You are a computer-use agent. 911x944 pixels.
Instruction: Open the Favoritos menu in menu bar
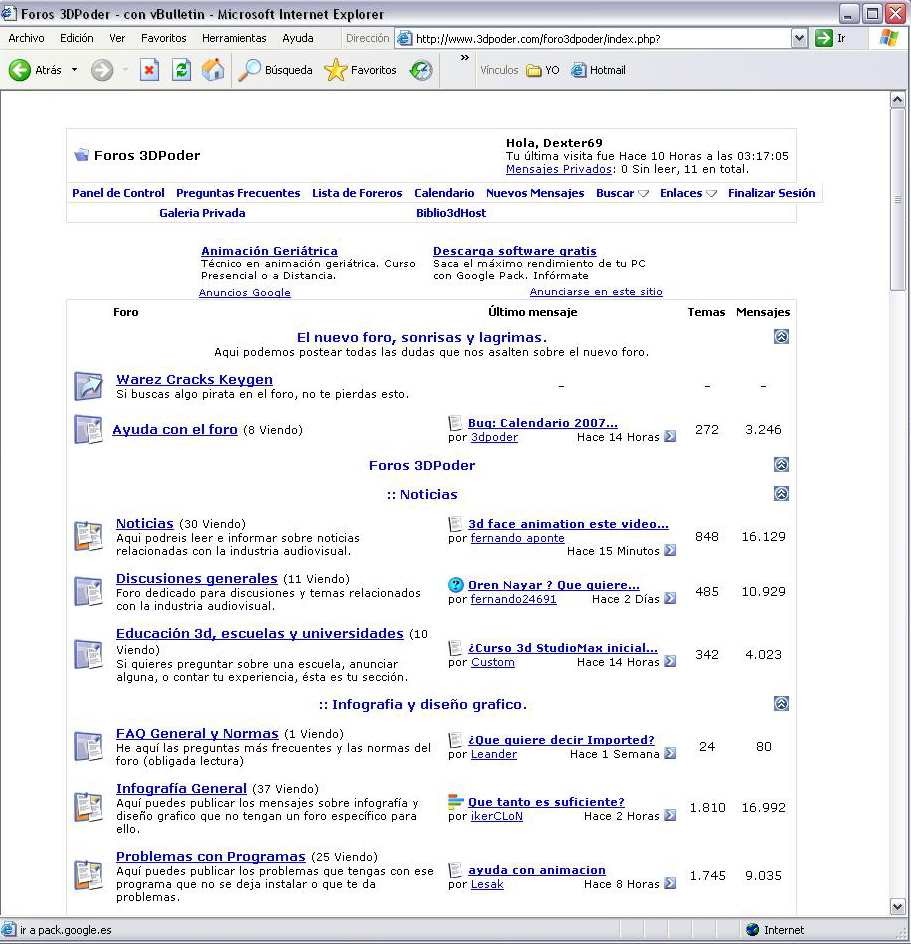coord(164,38)
